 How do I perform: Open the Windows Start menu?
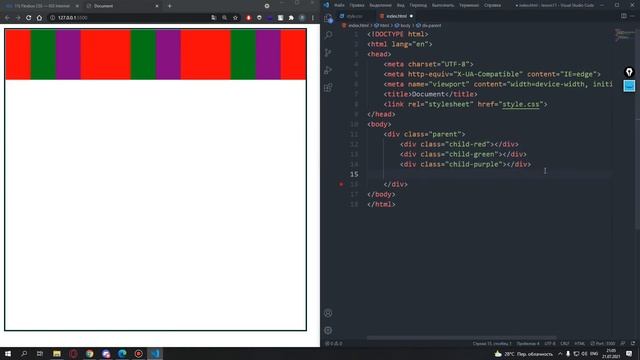coord(8,354)
